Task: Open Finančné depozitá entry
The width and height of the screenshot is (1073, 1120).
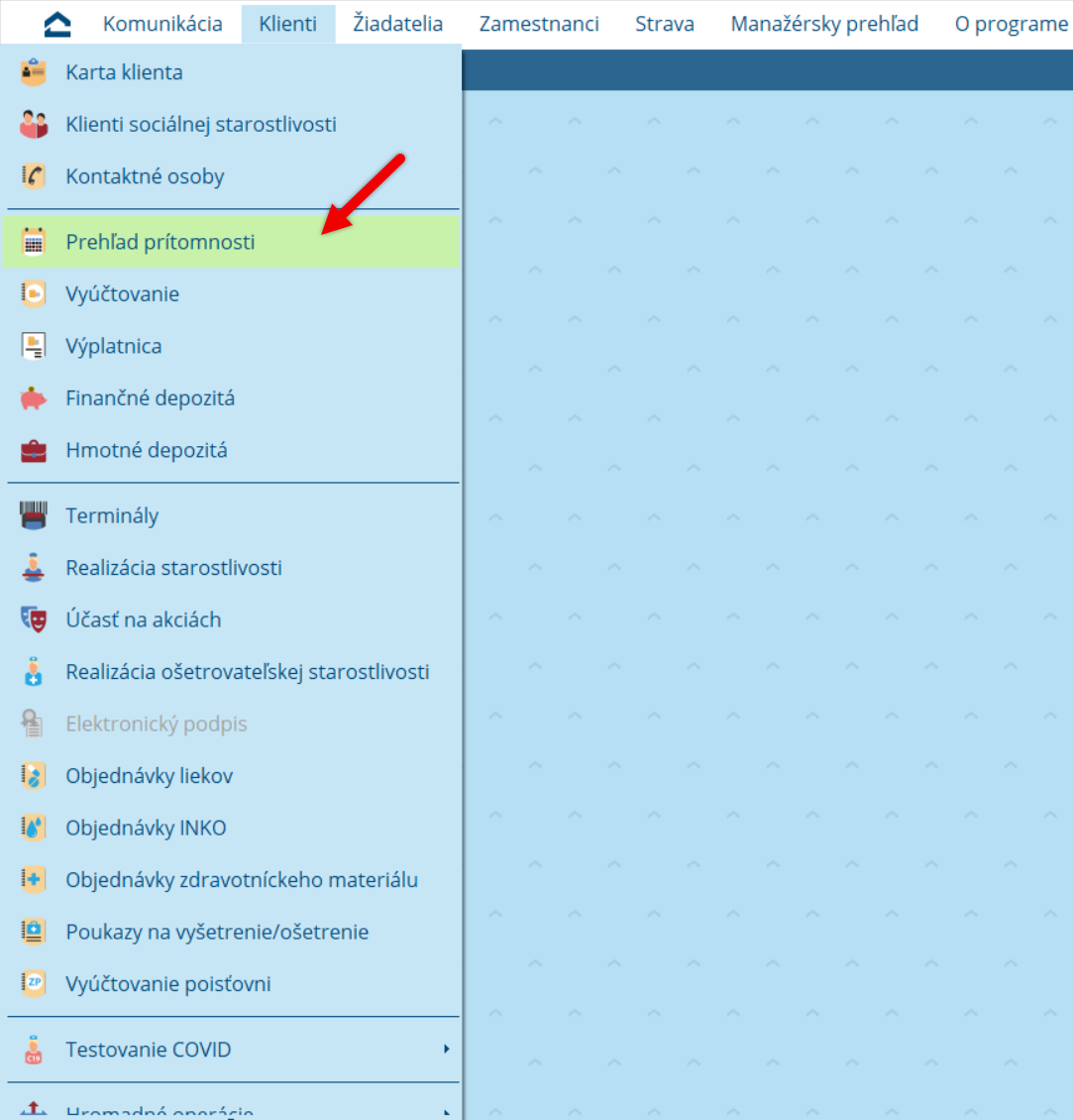Action: tap(231, 398)
